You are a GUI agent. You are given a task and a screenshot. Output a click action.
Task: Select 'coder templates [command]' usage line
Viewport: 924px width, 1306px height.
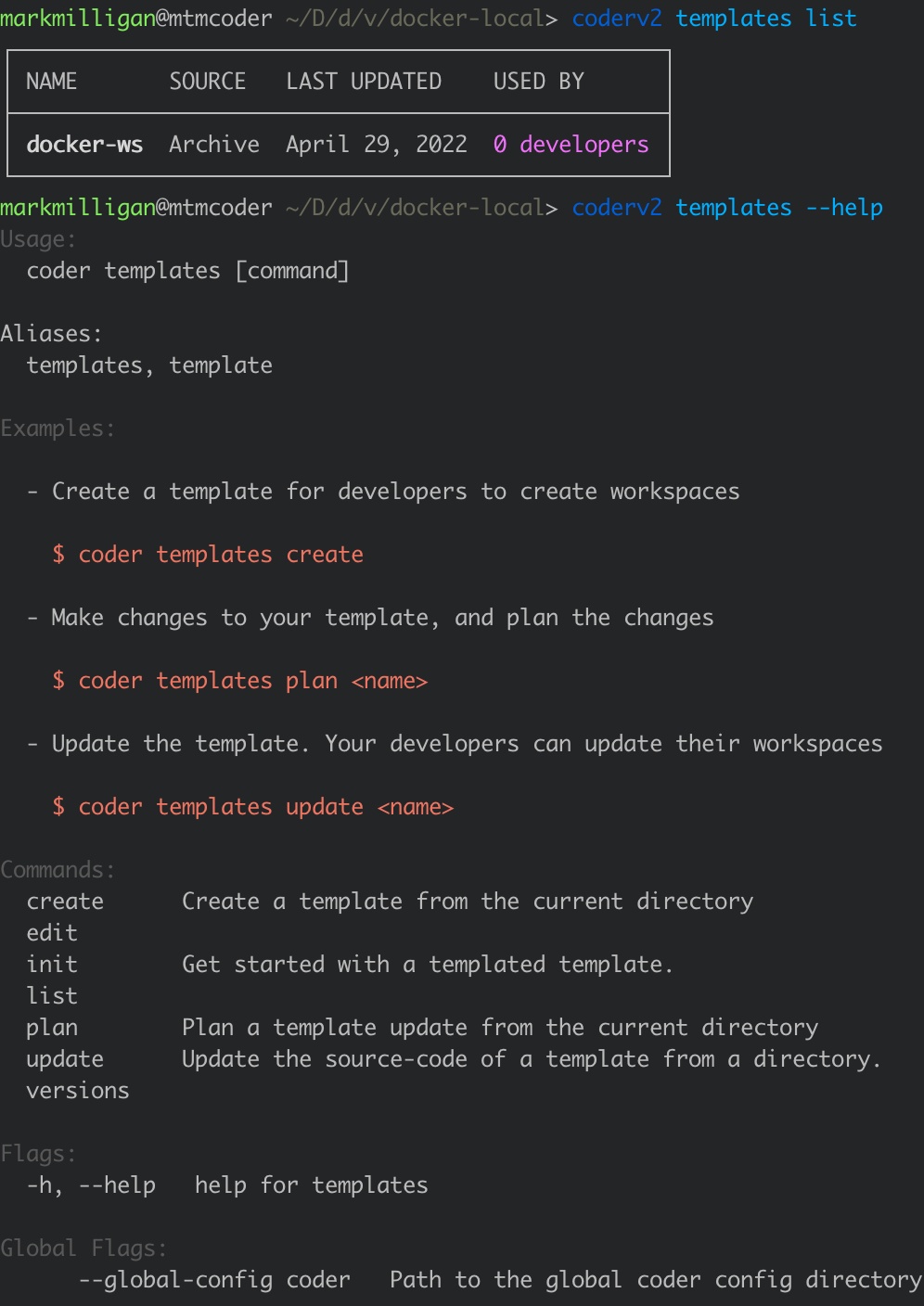click(x=188, y=271)
